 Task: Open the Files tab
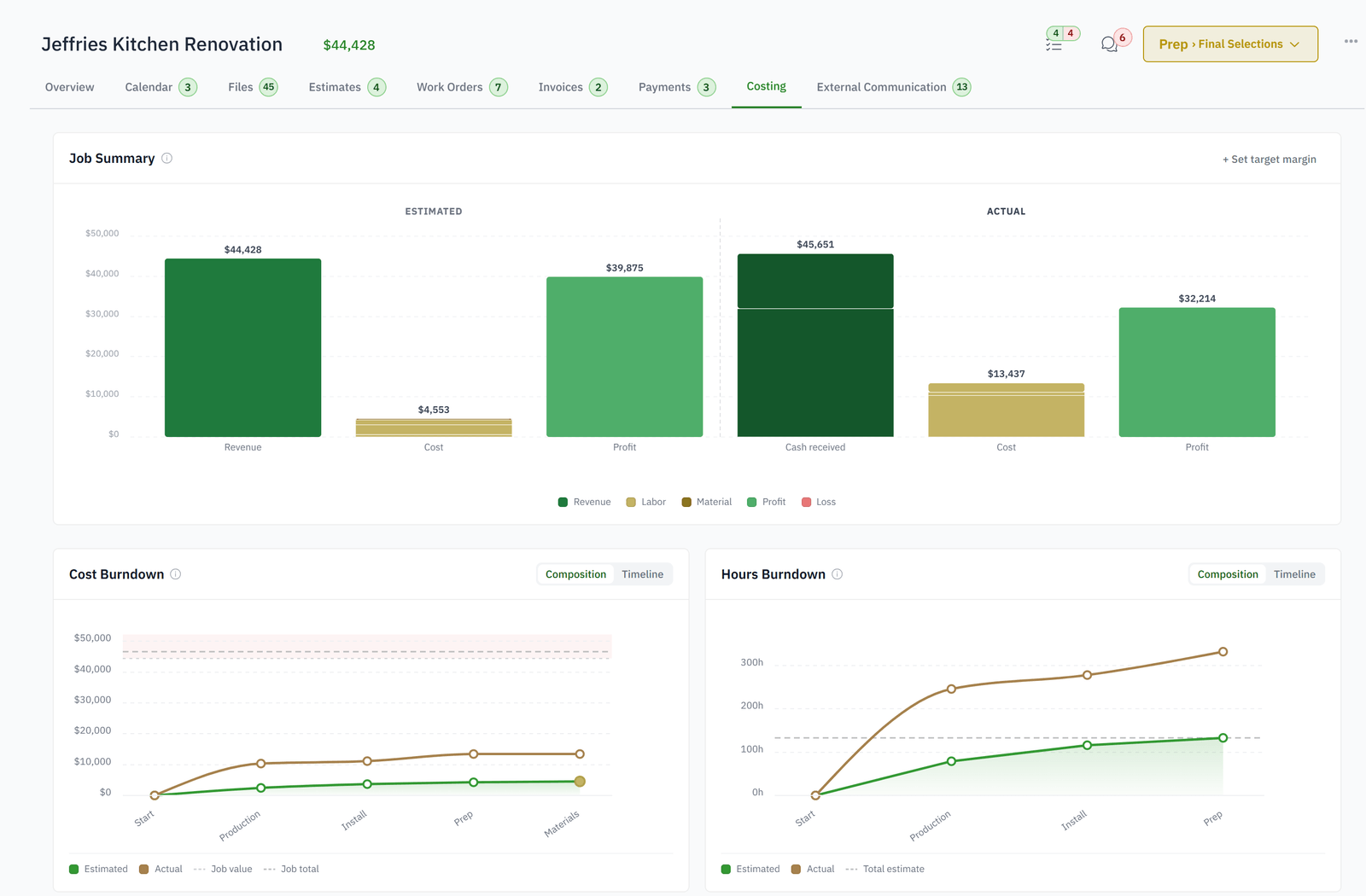click(253, 87)
